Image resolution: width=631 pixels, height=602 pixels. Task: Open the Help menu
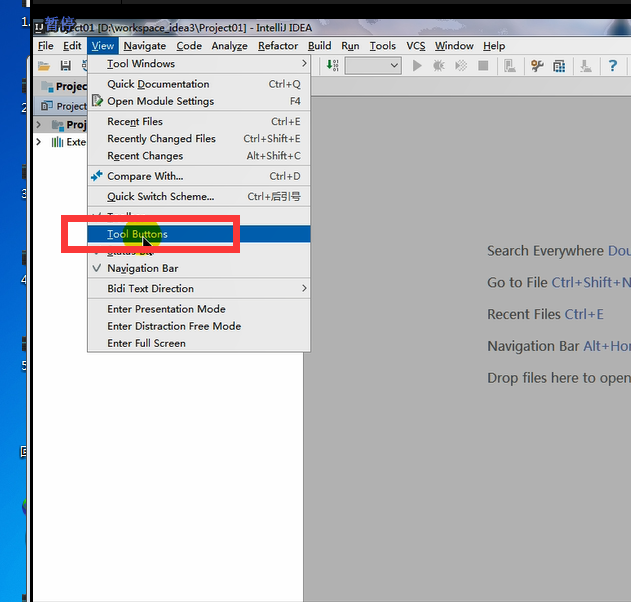pyautogui.click(x=494, y=46)
